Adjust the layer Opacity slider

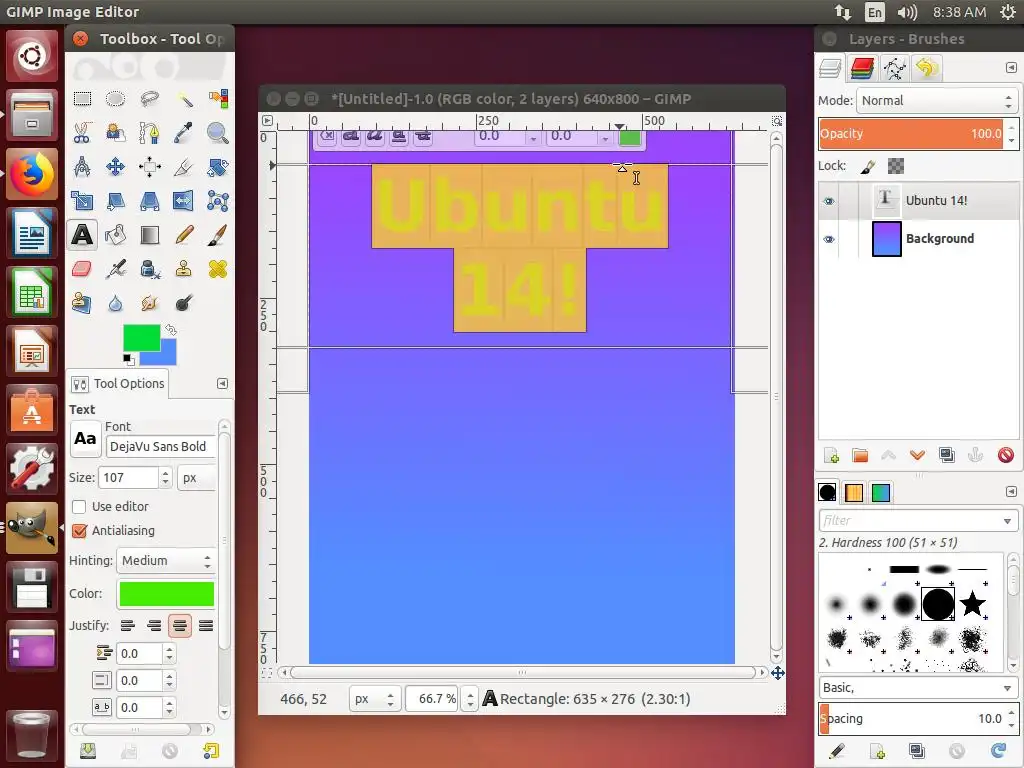click(x=910, y=133)
